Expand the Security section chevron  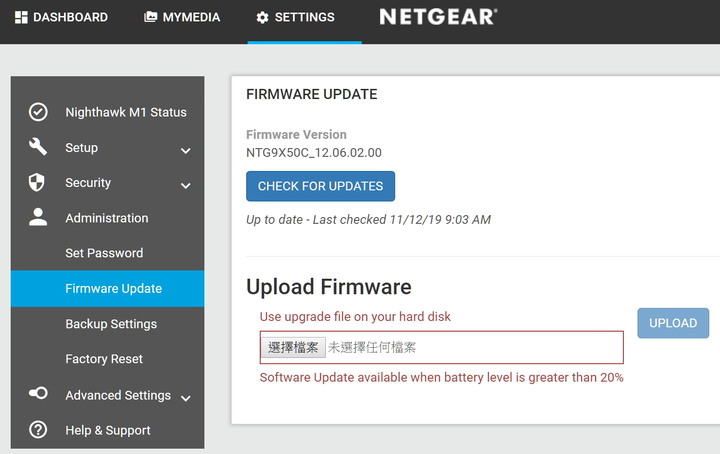[186, 186]
